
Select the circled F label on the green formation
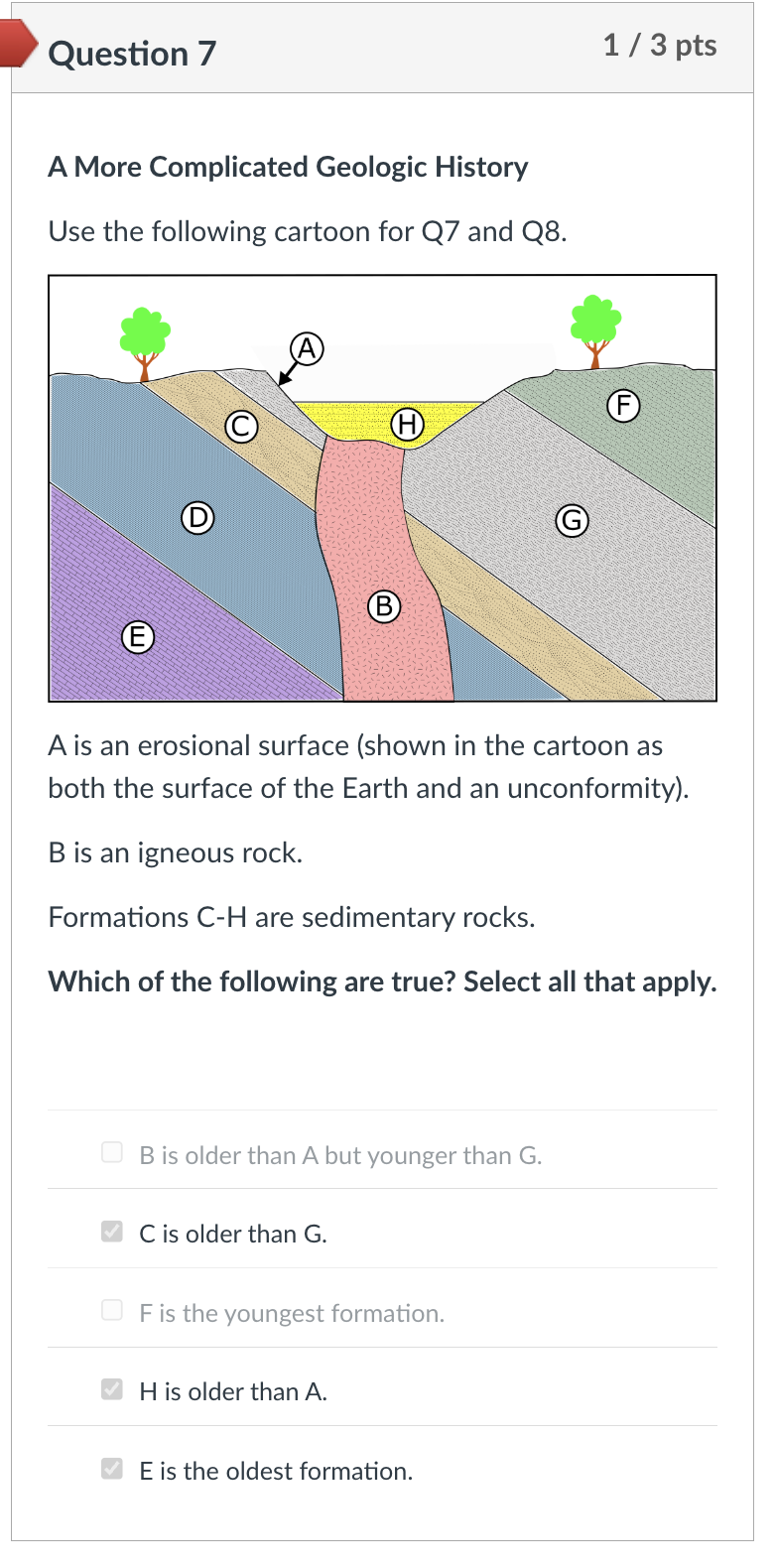[x=623, y=405]
